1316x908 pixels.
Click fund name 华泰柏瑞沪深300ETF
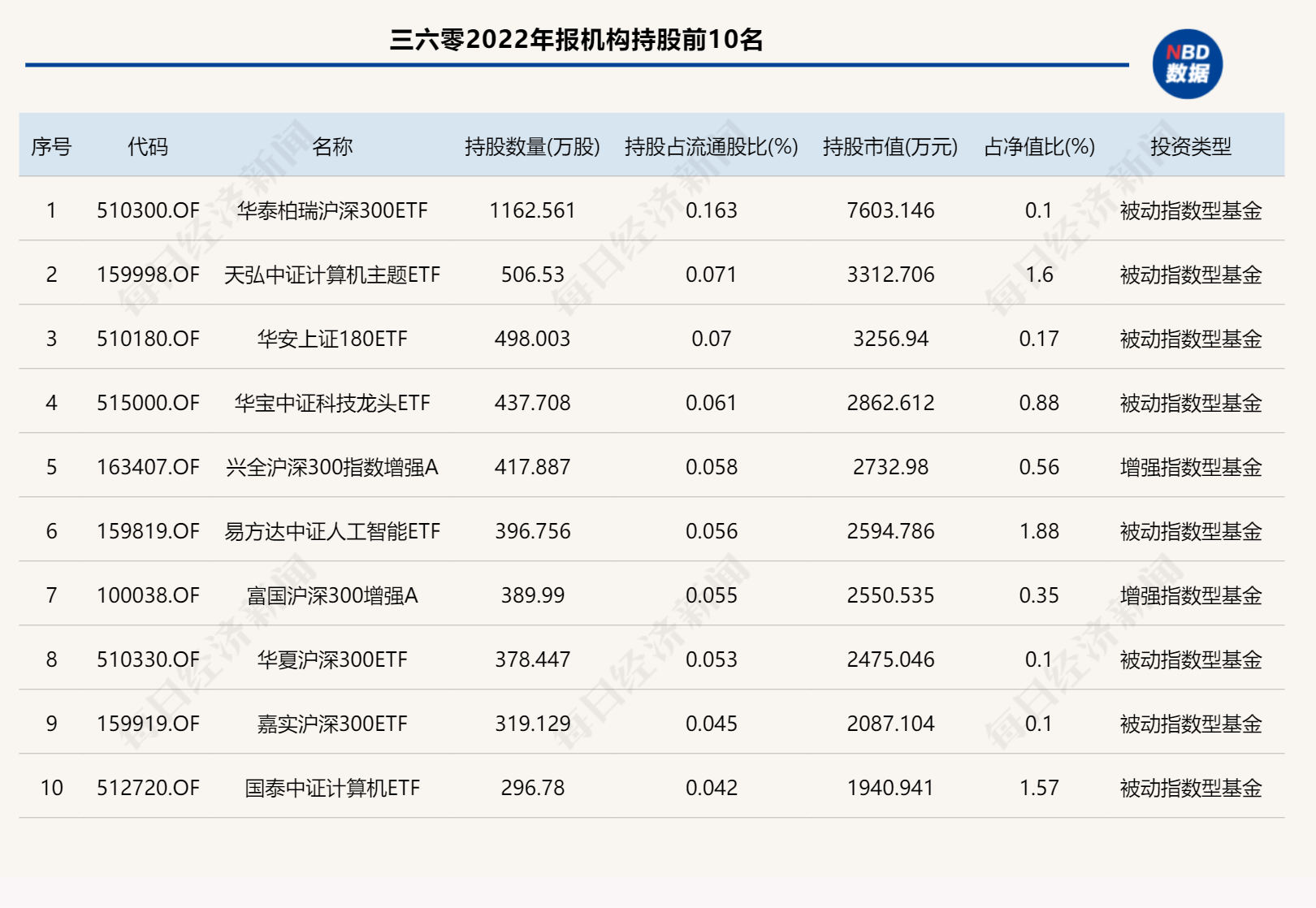coord(332,211)
